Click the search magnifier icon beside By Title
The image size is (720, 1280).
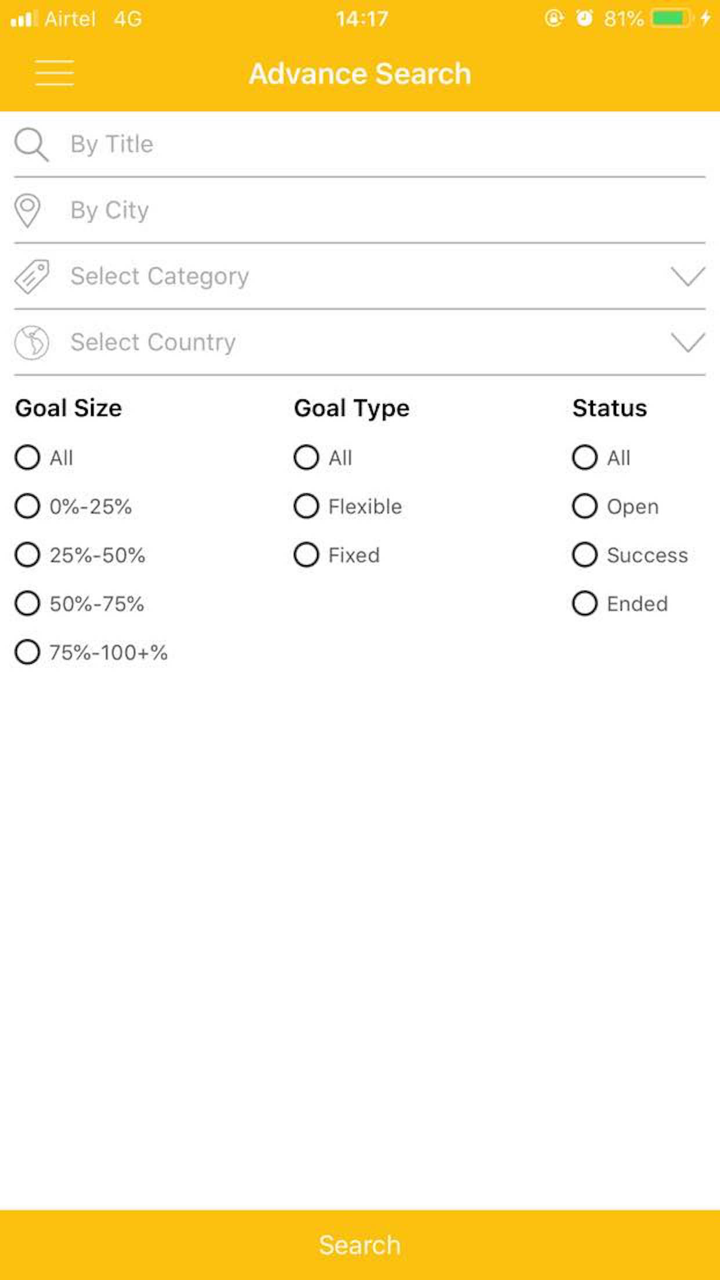click(x=31, y=144)
